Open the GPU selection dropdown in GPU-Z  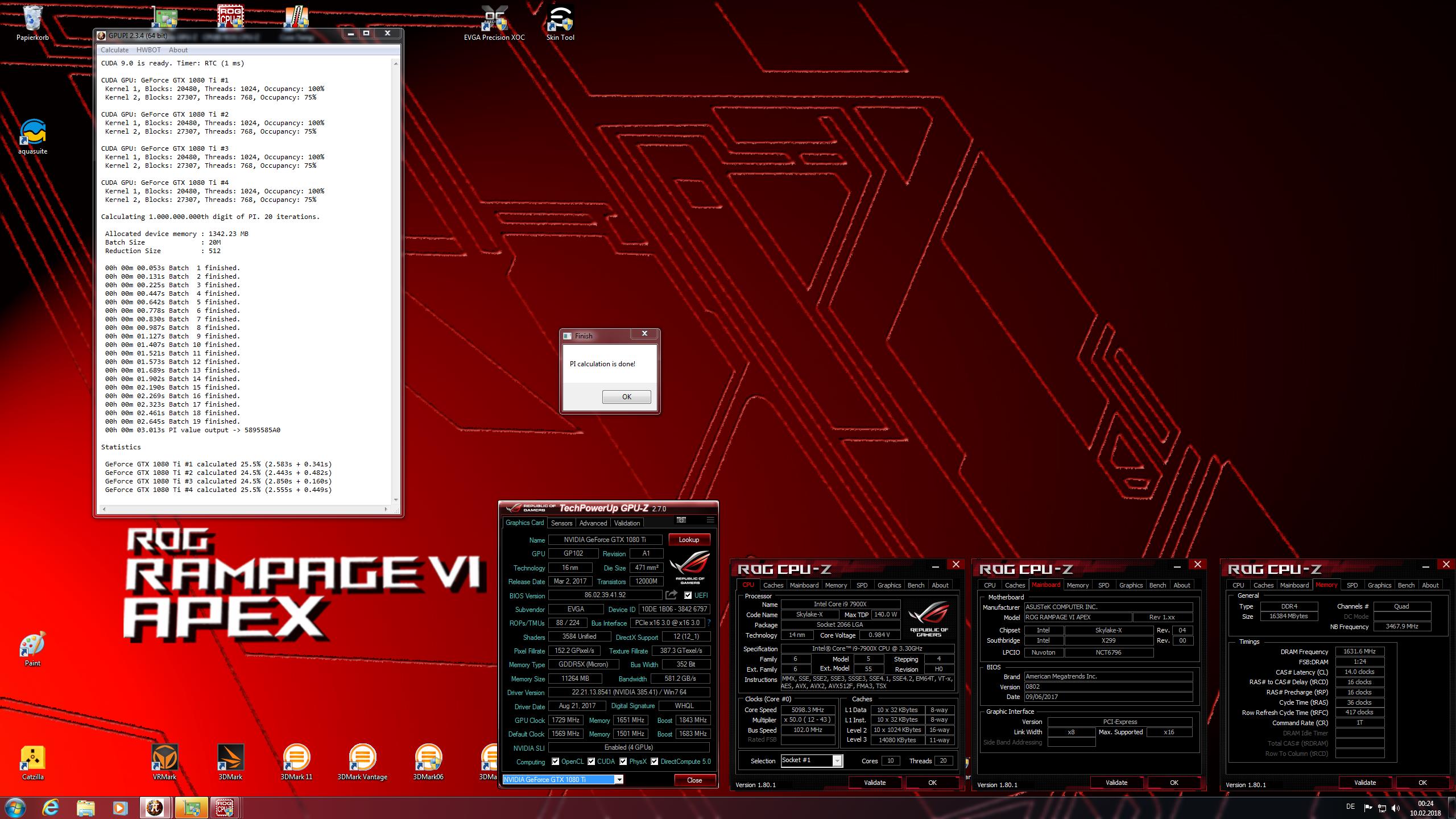click(x=619, y=780)
